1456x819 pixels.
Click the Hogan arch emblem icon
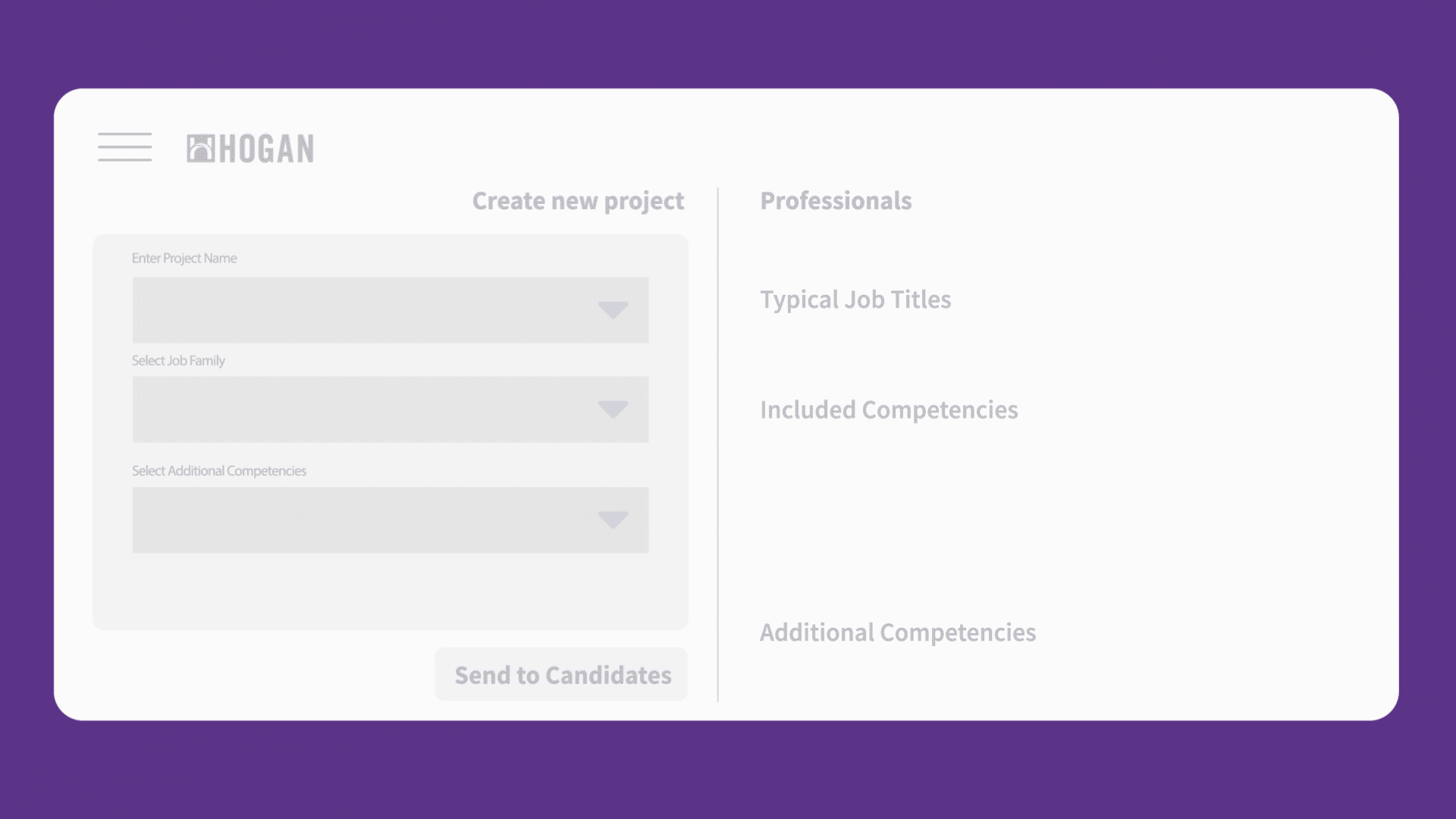click(x=201, y=149)
